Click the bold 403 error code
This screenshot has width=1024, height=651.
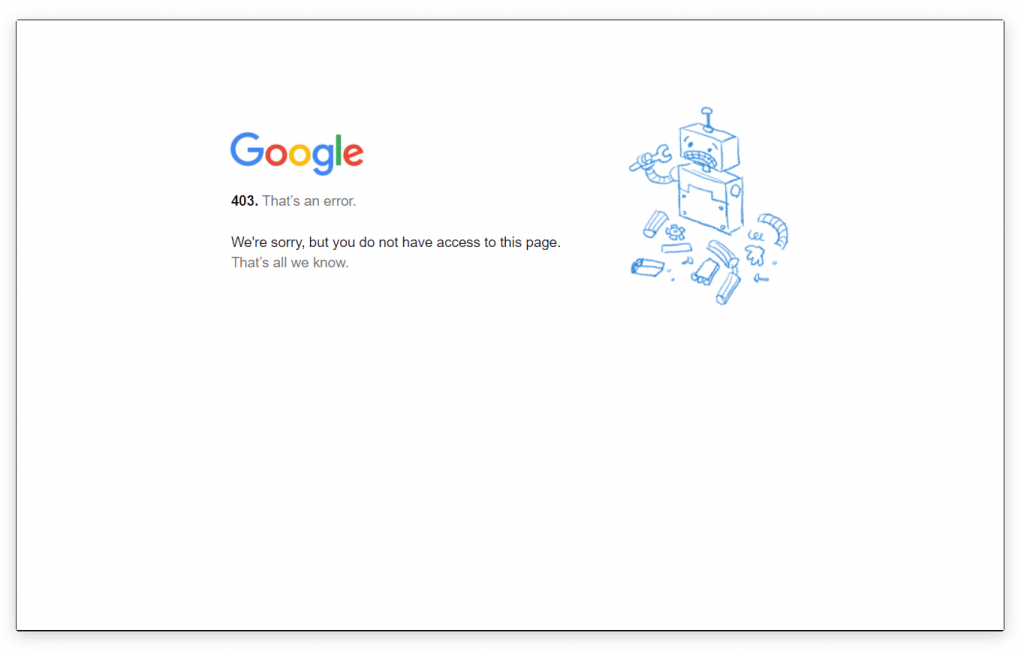coord(244,201)
